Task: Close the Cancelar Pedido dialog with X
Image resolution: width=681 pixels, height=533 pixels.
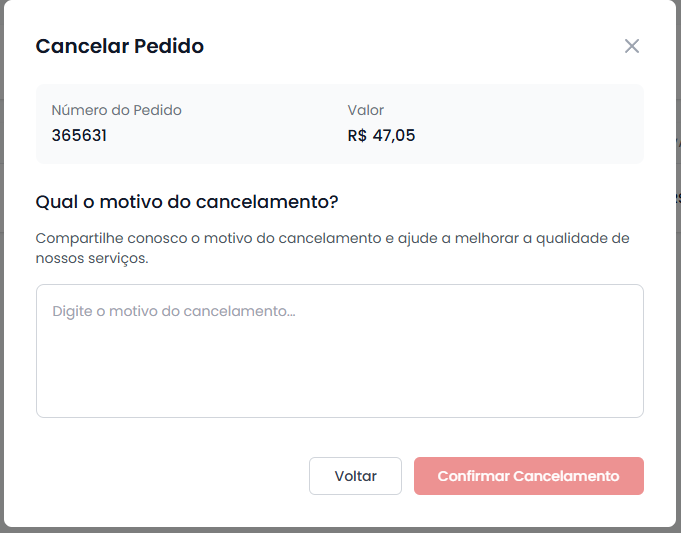Action: tap(631, 46)
